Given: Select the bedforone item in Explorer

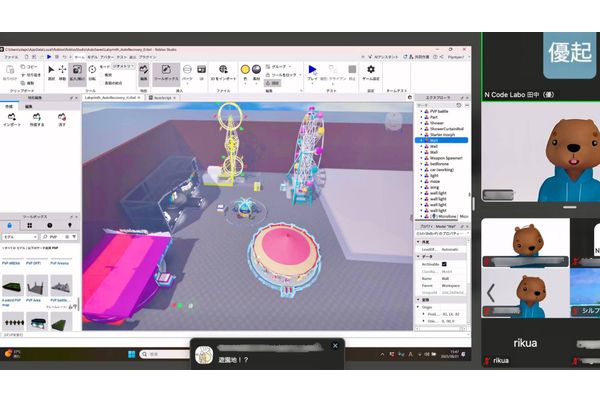Looking at the screenshot, I should (439, 164).
